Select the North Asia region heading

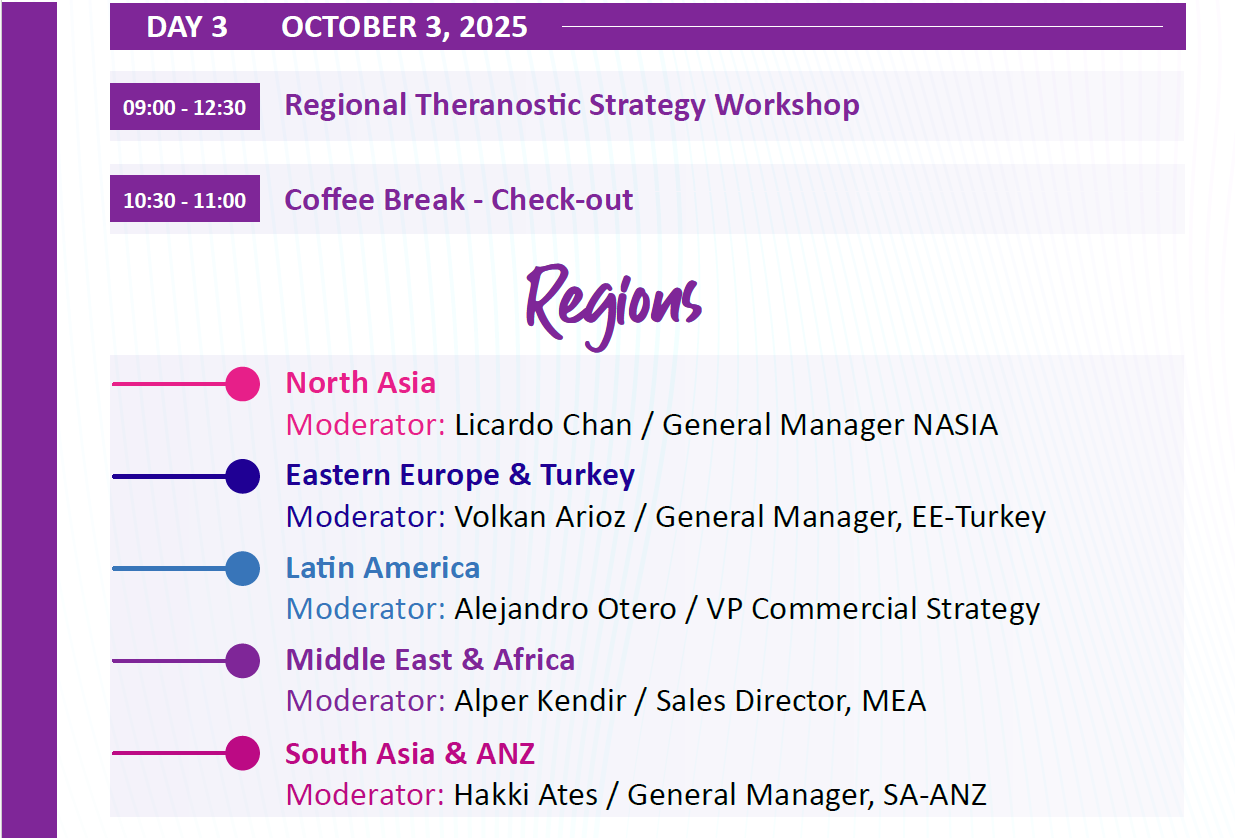point(361,383)
